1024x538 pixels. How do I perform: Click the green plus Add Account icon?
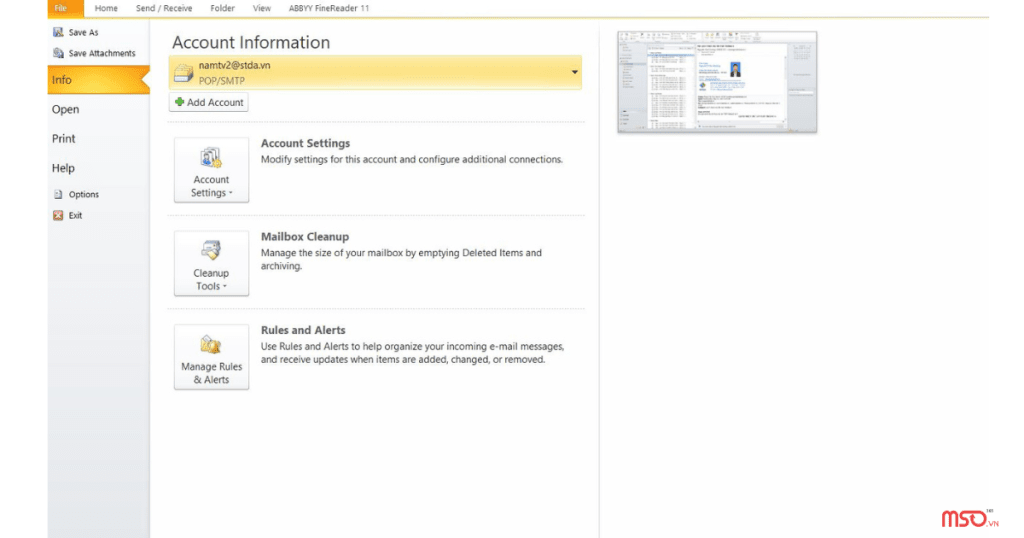[179, 102]
